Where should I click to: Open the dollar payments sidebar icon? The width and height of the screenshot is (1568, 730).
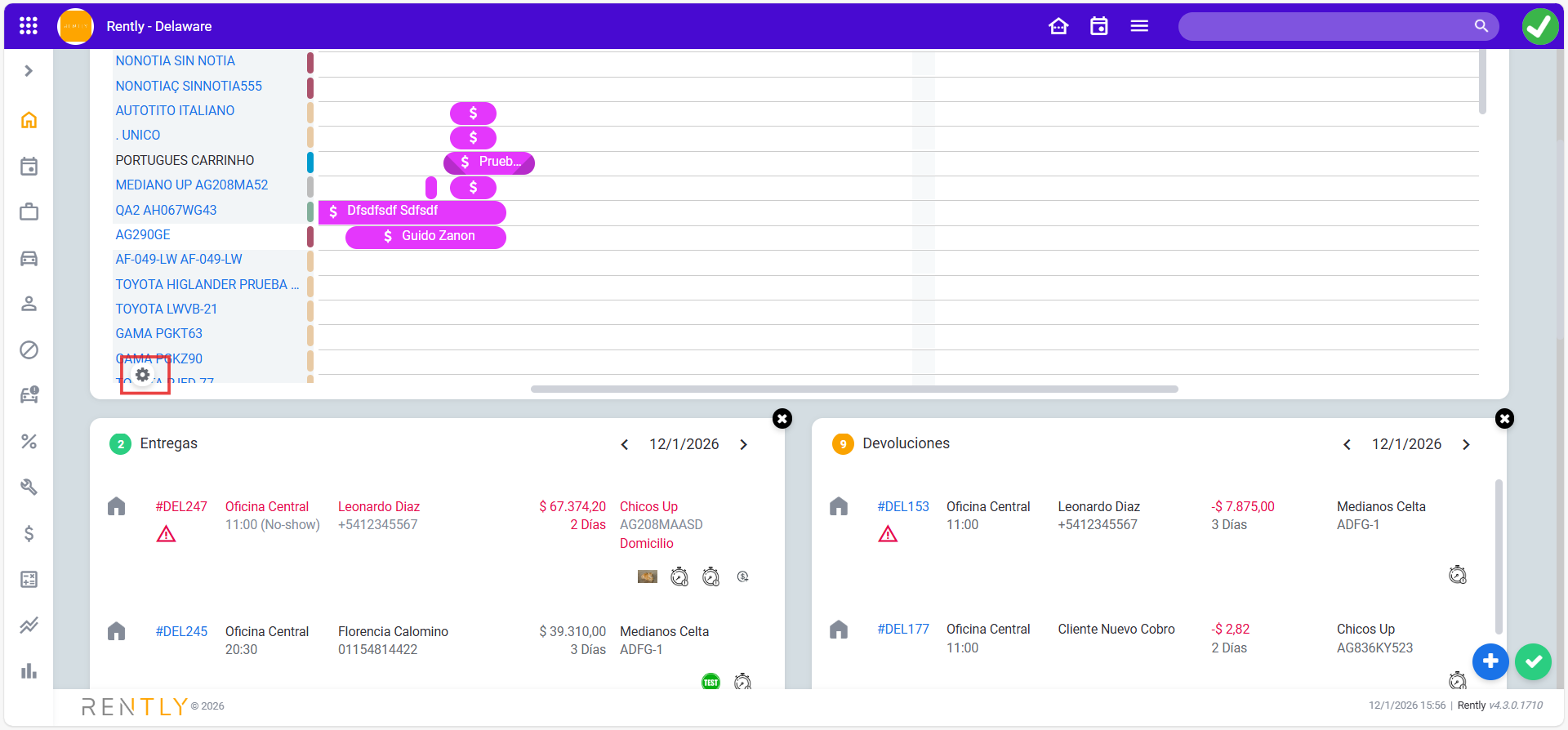(29, 534)
